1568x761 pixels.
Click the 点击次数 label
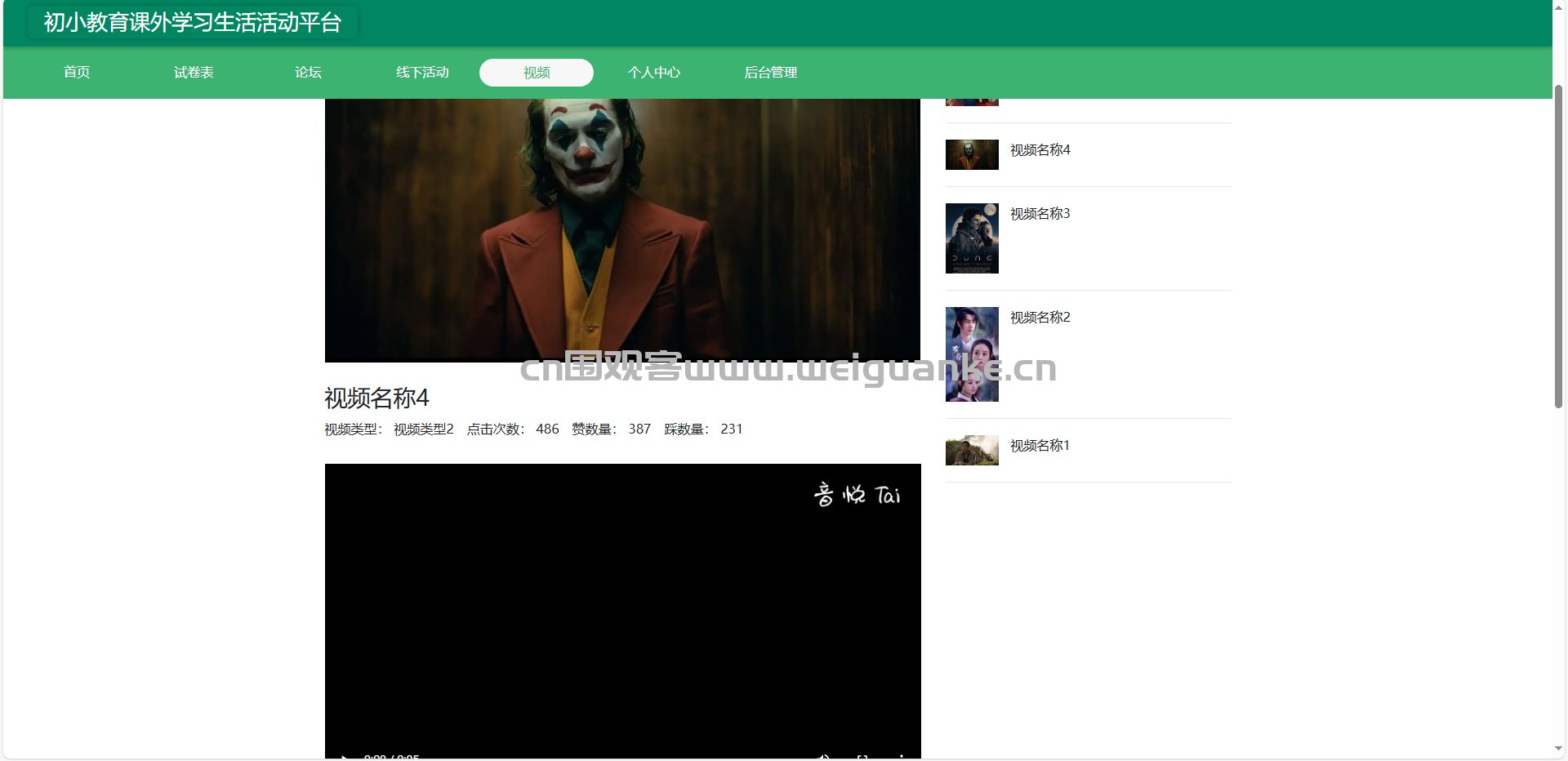tap(495, 429)
